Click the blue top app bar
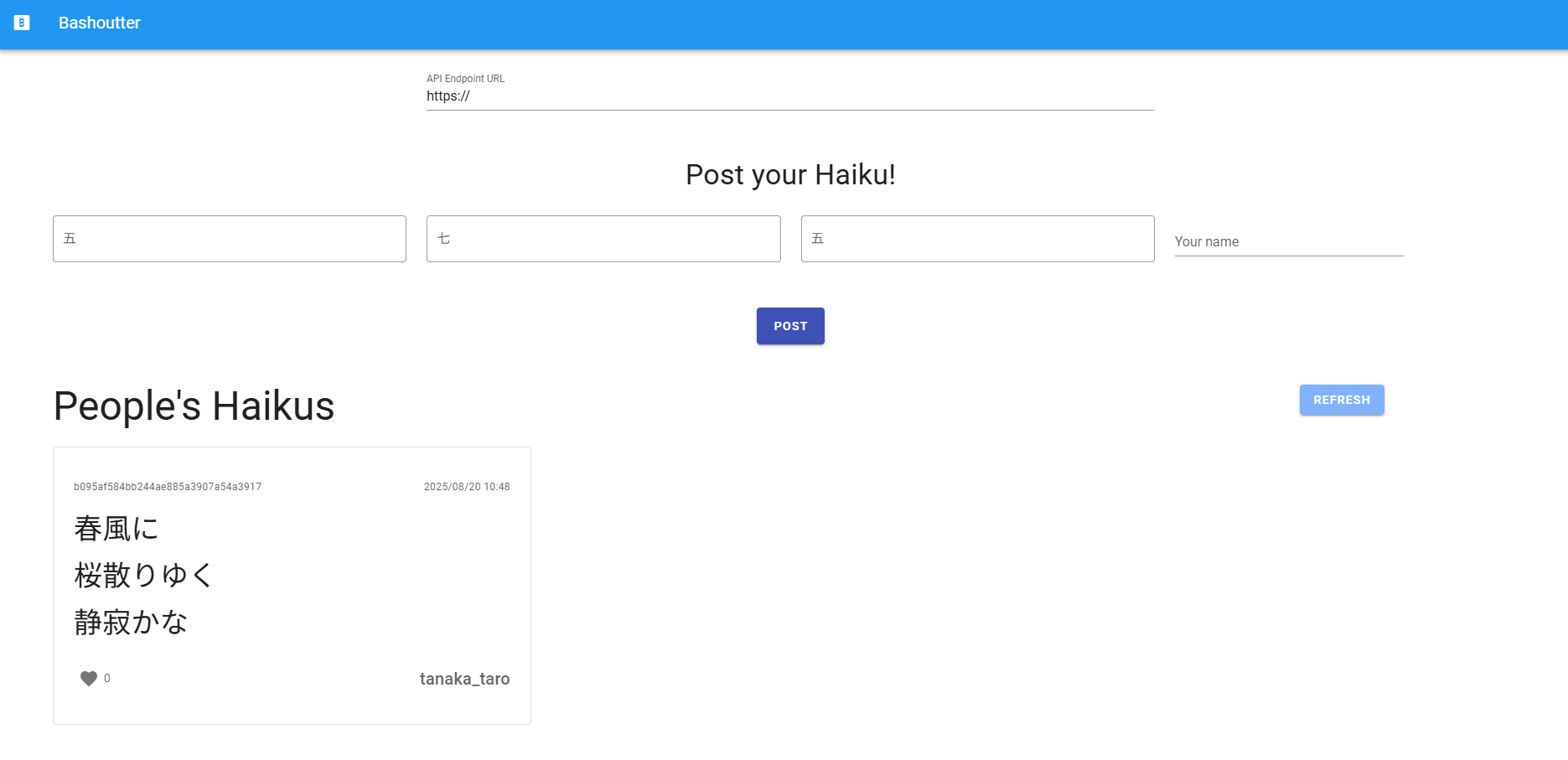 (784, 24)
